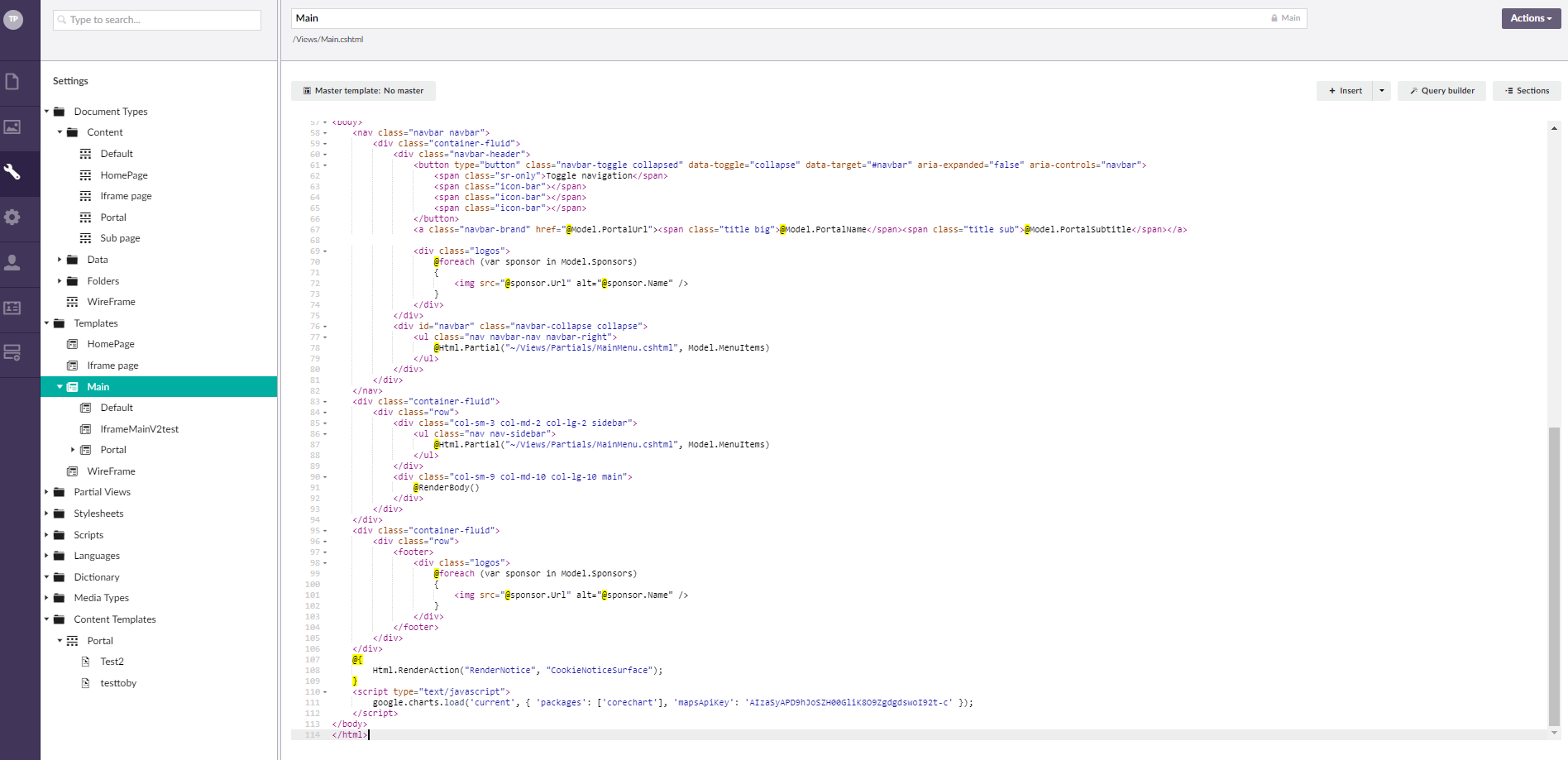The image size is (1568, 760).
Task: Click the Test2 content template file icon
Action: click(x=85, y=662)
